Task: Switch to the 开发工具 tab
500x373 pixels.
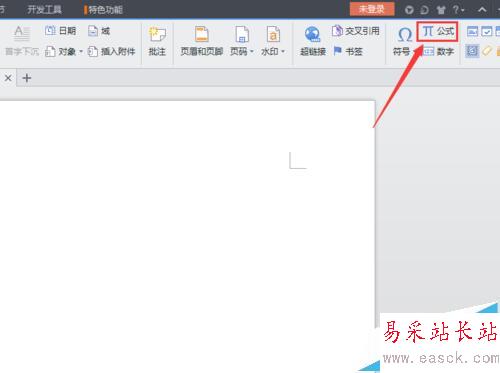Action: [44, 10]
